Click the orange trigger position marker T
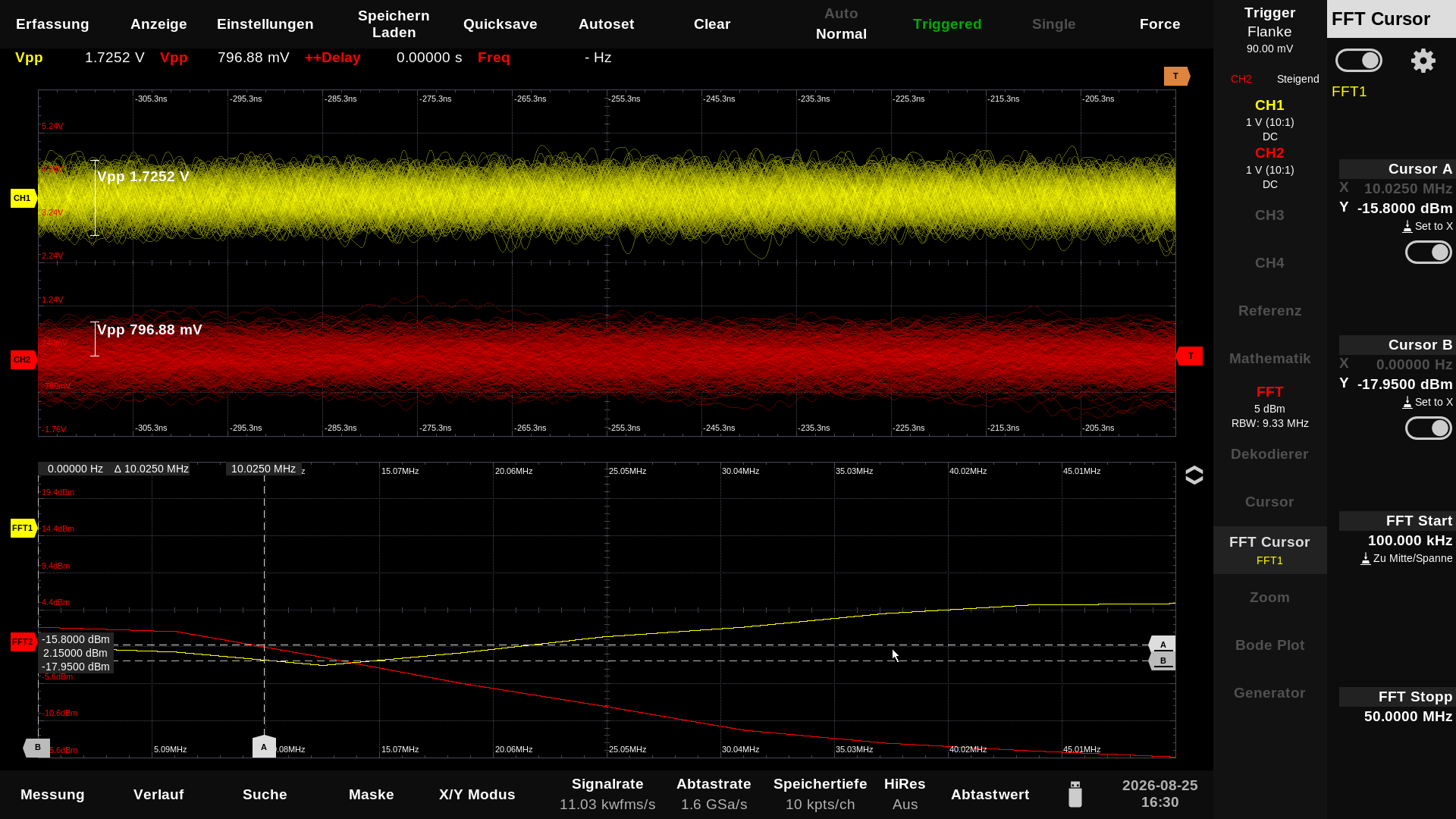The image size is (1456, 819). point(1176,76)
